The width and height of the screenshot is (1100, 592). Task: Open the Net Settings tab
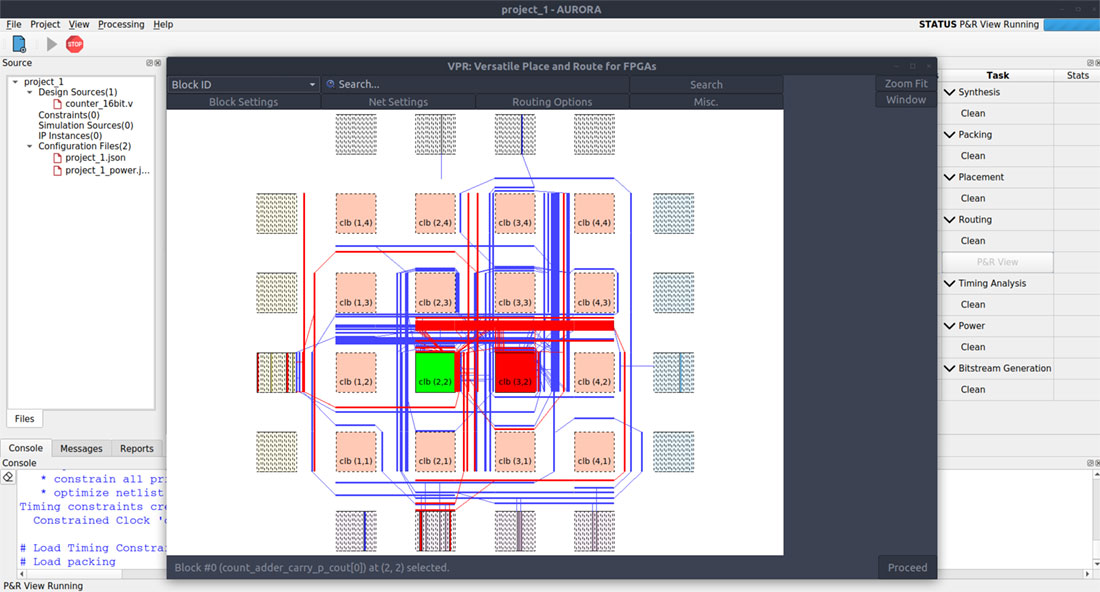398,102
